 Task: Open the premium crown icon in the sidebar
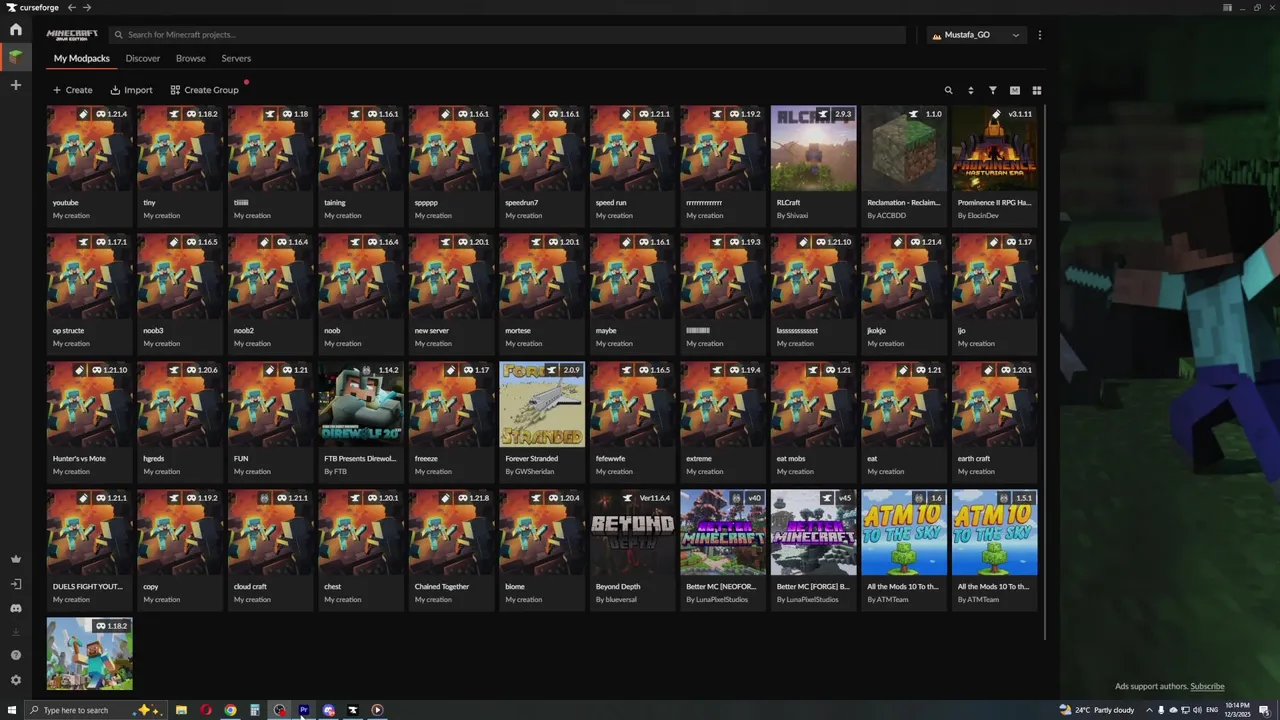click(15, 559)
